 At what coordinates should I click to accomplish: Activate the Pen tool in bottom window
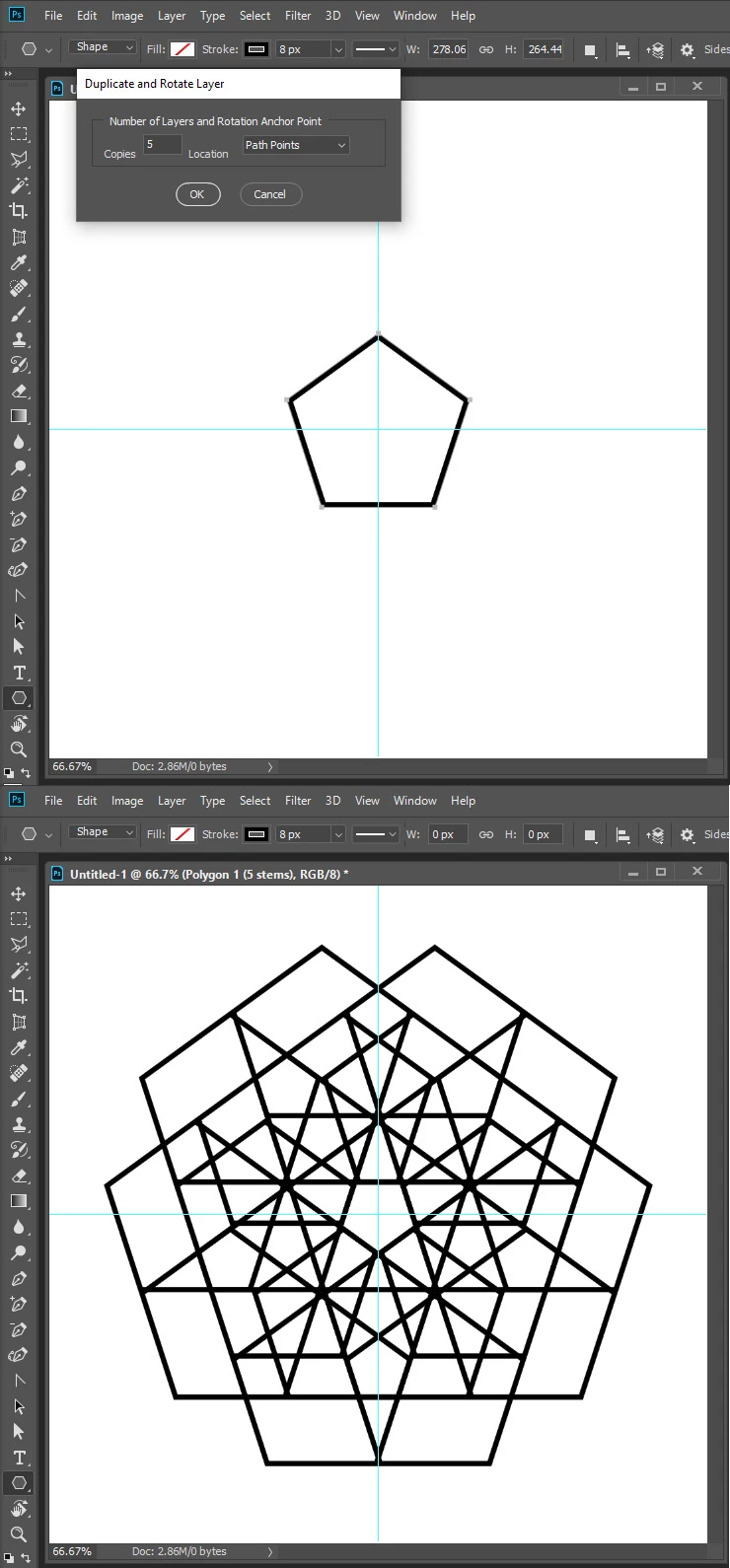pyautogui.click(x=19, y=1278)
